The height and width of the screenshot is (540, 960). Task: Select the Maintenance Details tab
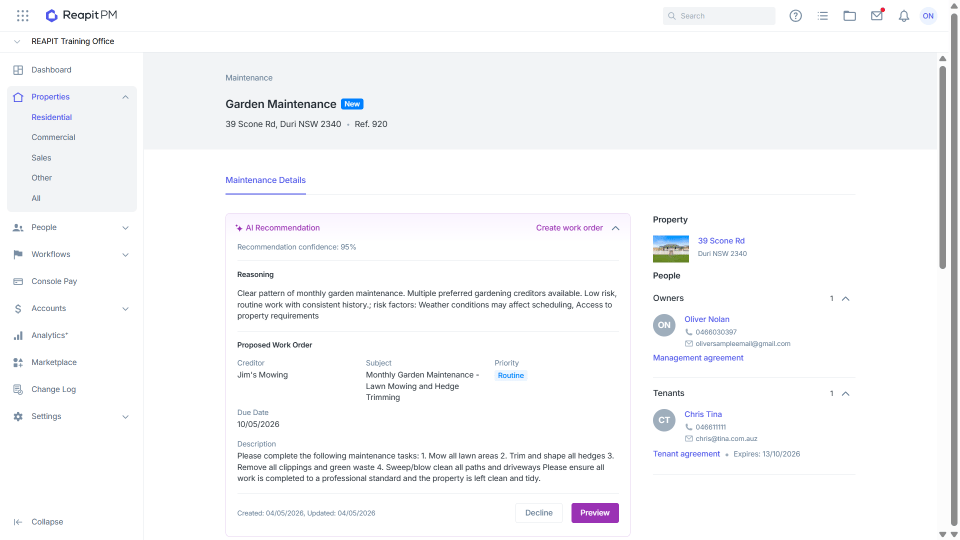[265, 180]
